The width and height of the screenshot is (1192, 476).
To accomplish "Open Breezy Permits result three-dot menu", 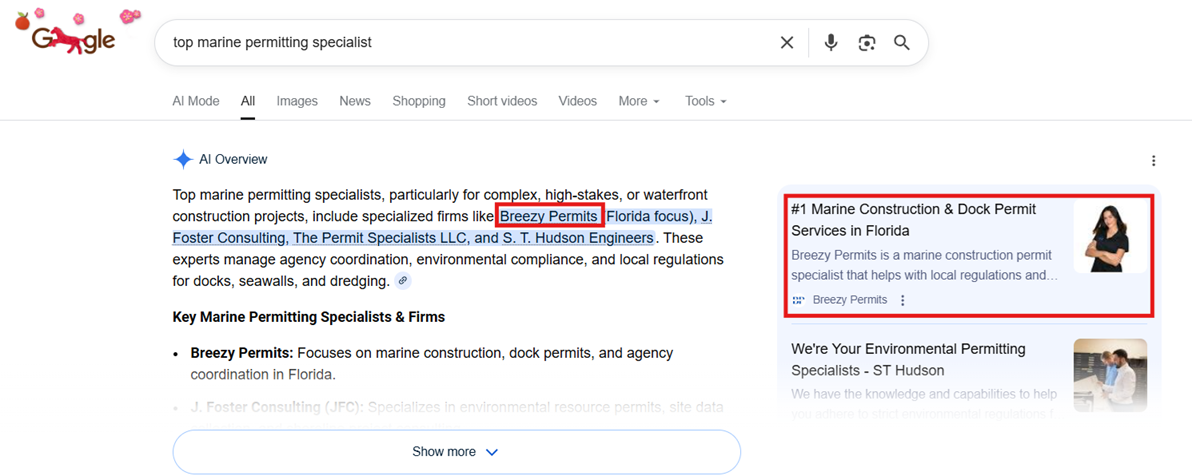I will click(903, 300).
